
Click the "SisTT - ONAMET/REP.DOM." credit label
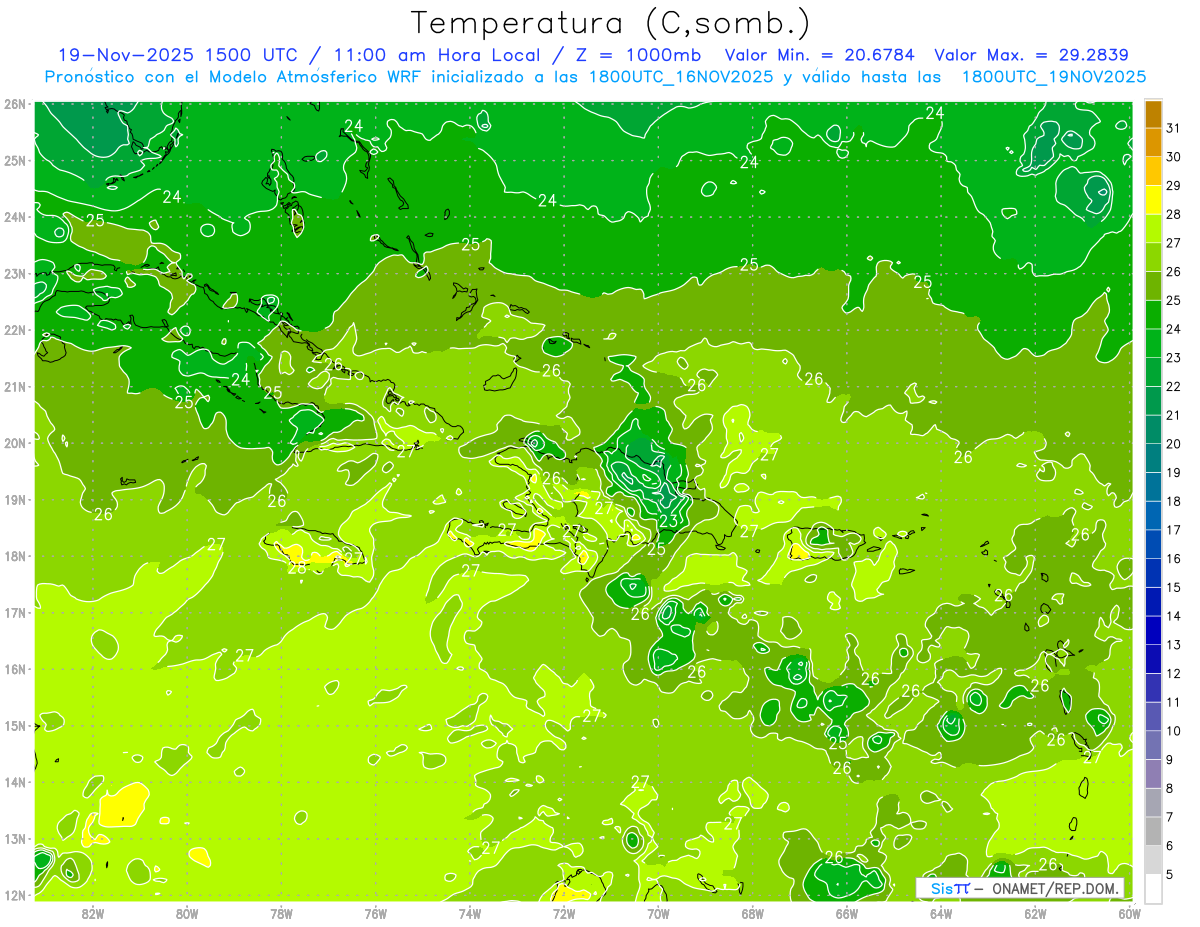pyautogui.click(x=1021, y=888)
